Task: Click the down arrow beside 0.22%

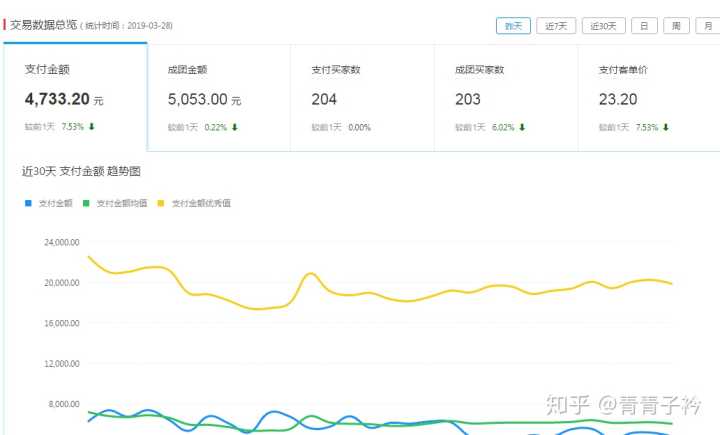Action: click(235, 127)
